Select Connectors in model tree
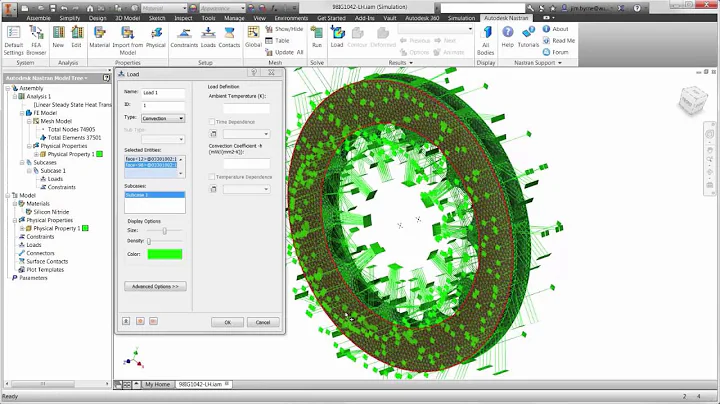720x404 pixels. [x=40, y=253]
